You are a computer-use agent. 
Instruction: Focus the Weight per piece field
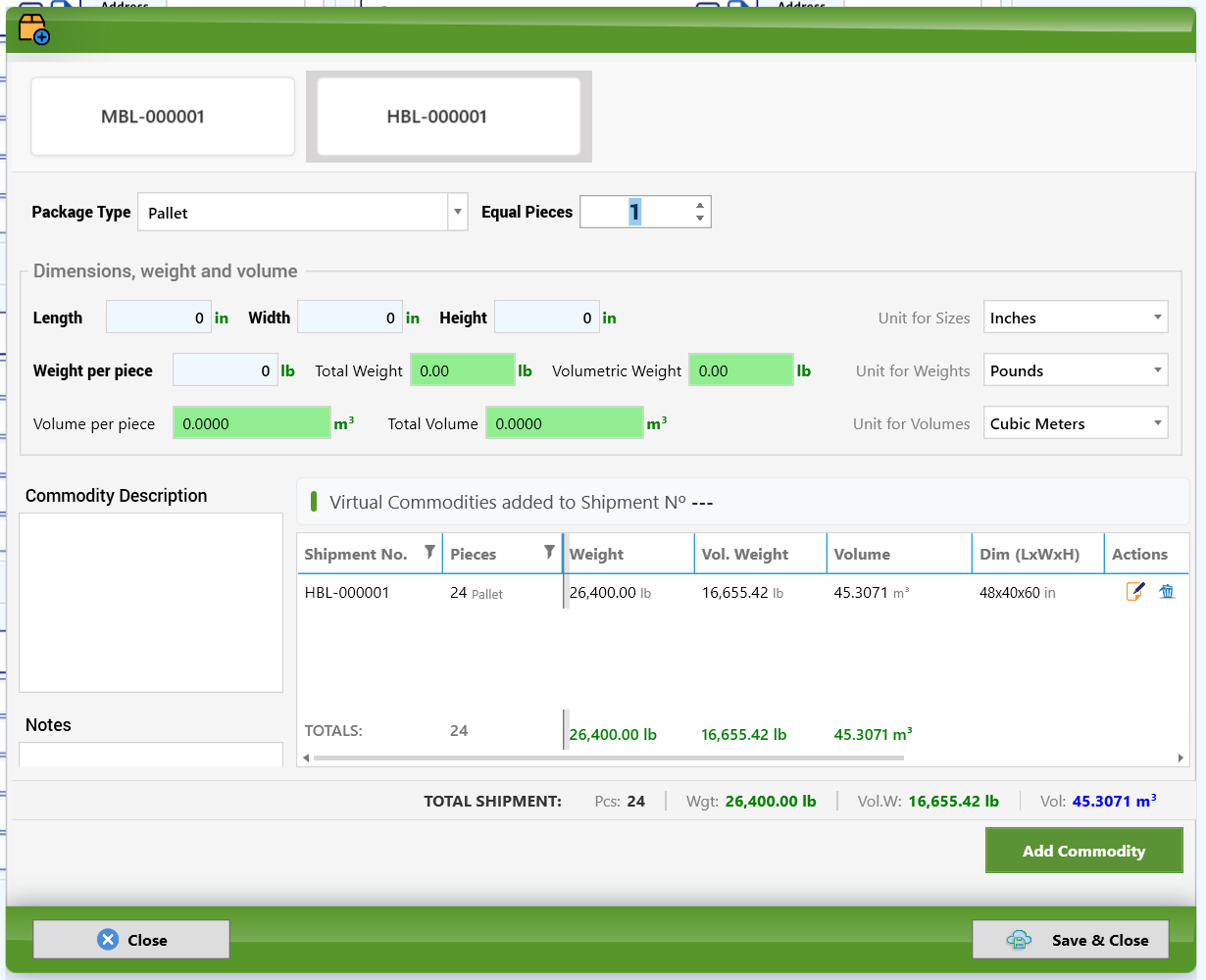point(226,370)
